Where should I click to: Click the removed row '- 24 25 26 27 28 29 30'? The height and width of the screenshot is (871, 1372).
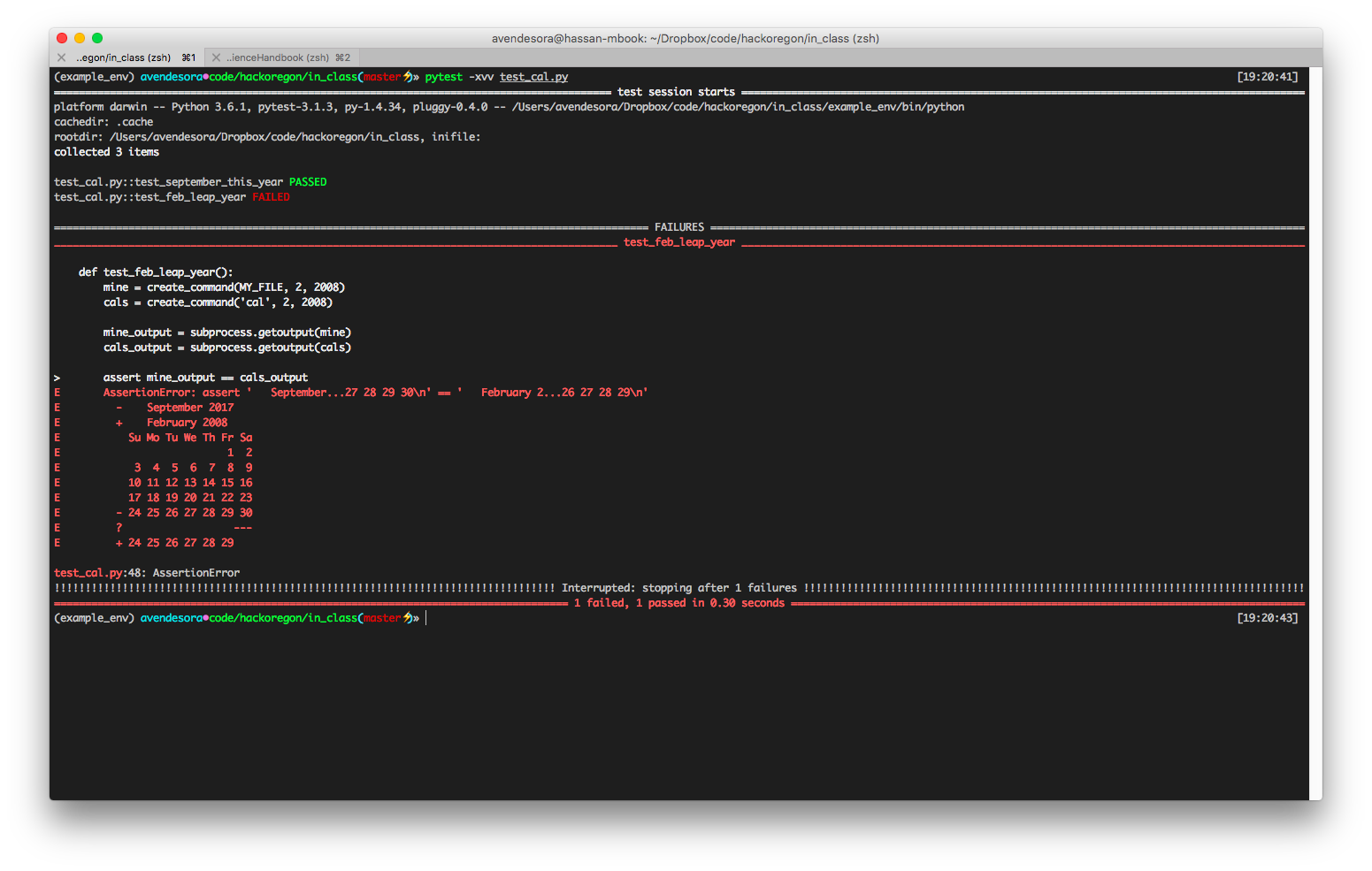(184, 513)
